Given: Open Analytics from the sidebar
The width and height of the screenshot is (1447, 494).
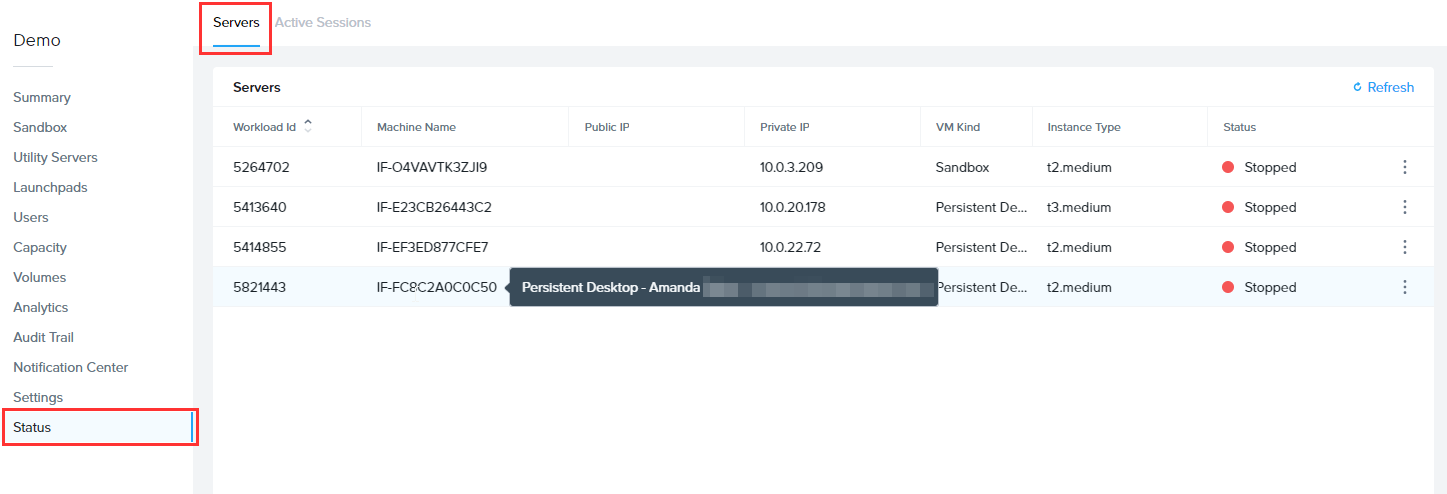Looking at the screenshot, I should coord(41,307).
